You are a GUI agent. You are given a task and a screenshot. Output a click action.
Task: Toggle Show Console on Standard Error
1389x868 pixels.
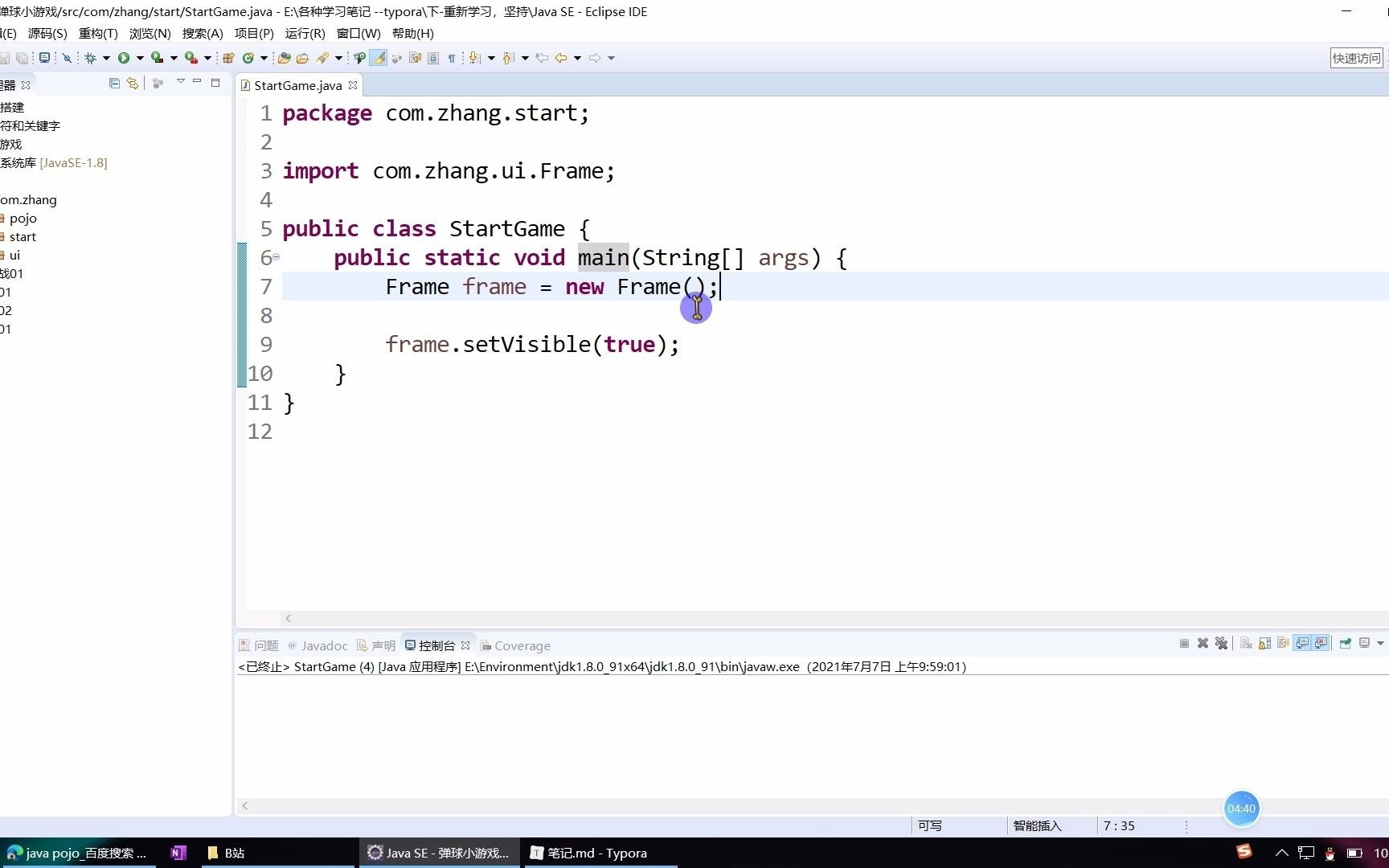click(1321, 643)
